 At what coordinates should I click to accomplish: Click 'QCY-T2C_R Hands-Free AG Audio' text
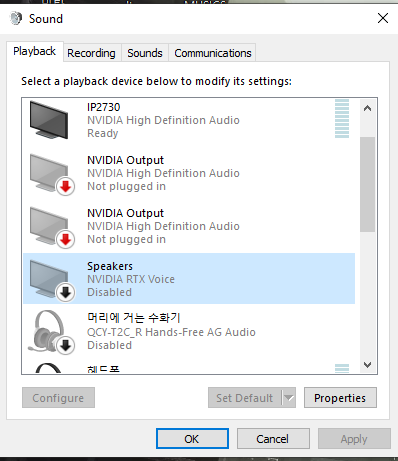[171, 332]
